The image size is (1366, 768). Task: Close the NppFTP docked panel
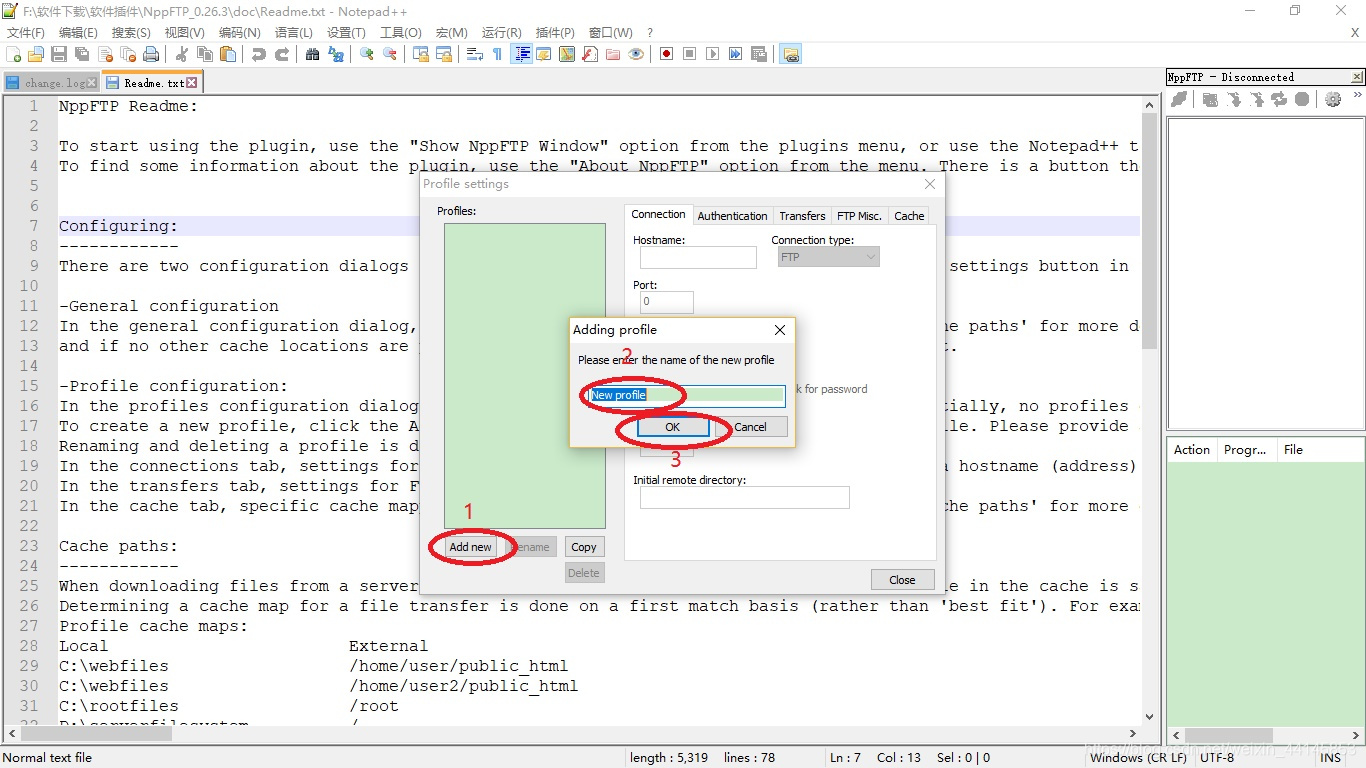click(x=1357, y=77)
